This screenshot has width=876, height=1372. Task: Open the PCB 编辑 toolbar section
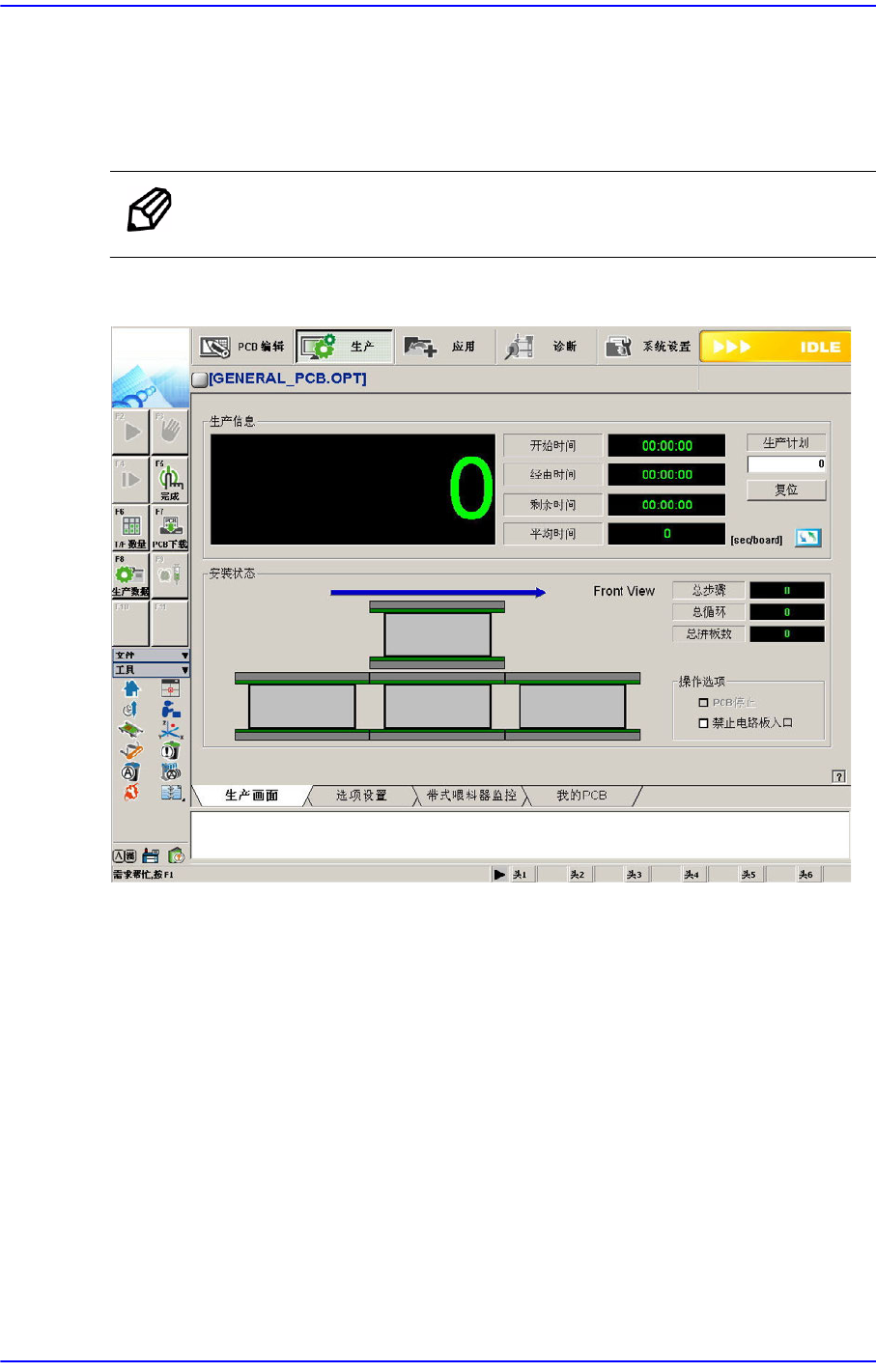242,347
